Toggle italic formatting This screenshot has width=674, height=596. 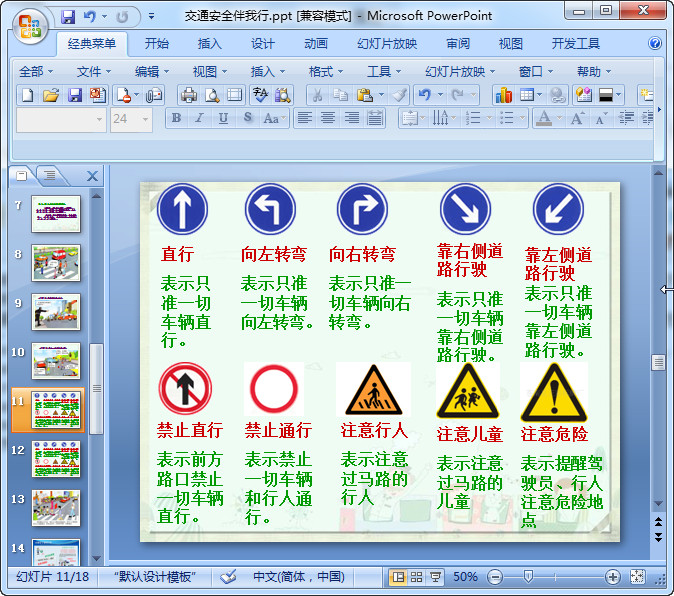pos(199,118)
